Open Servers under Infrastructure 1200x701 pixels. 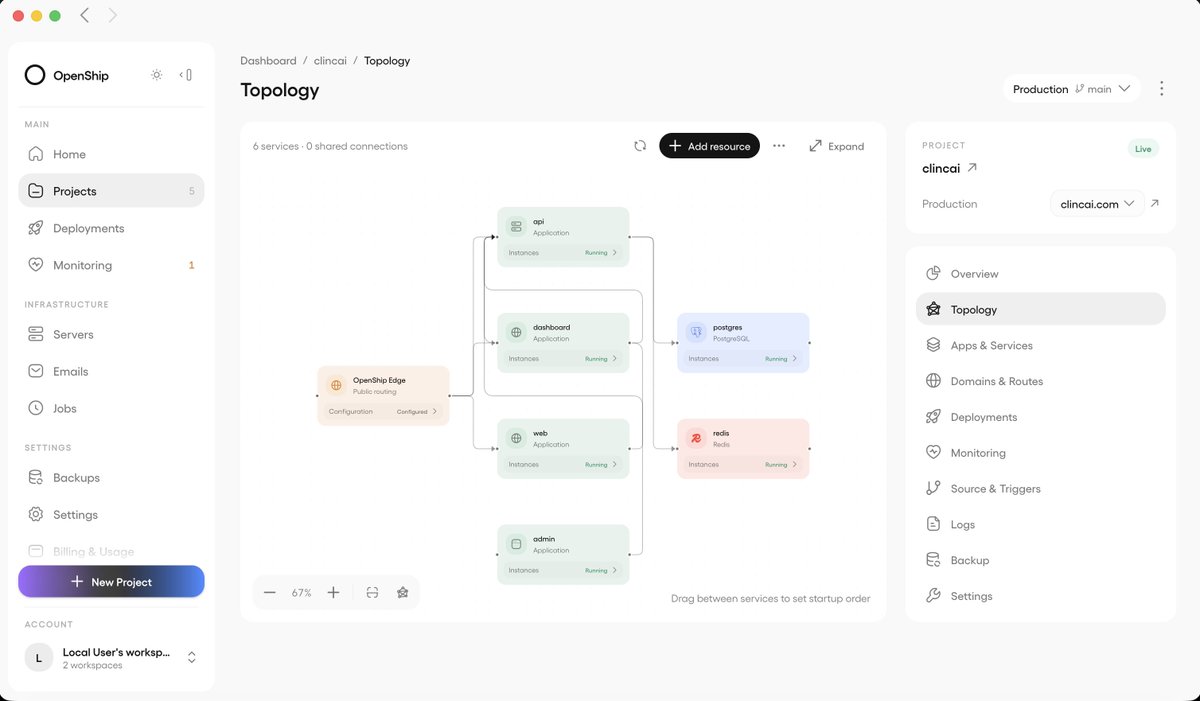111,334
